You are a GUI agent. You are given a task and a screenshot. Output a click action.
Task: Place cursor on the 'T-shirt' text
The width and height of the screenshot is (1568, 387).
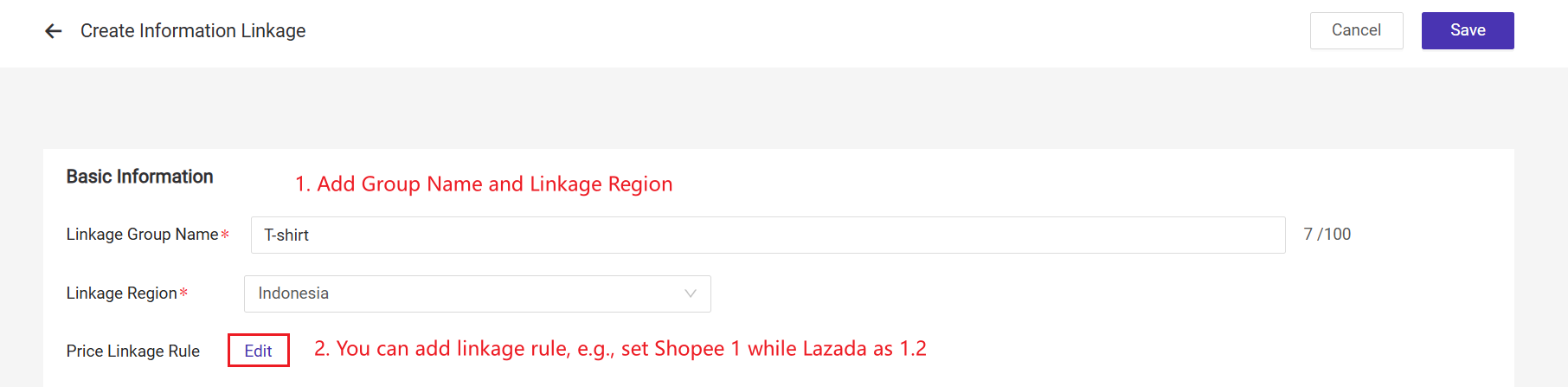pyautogui.click(x=286, y=235)
